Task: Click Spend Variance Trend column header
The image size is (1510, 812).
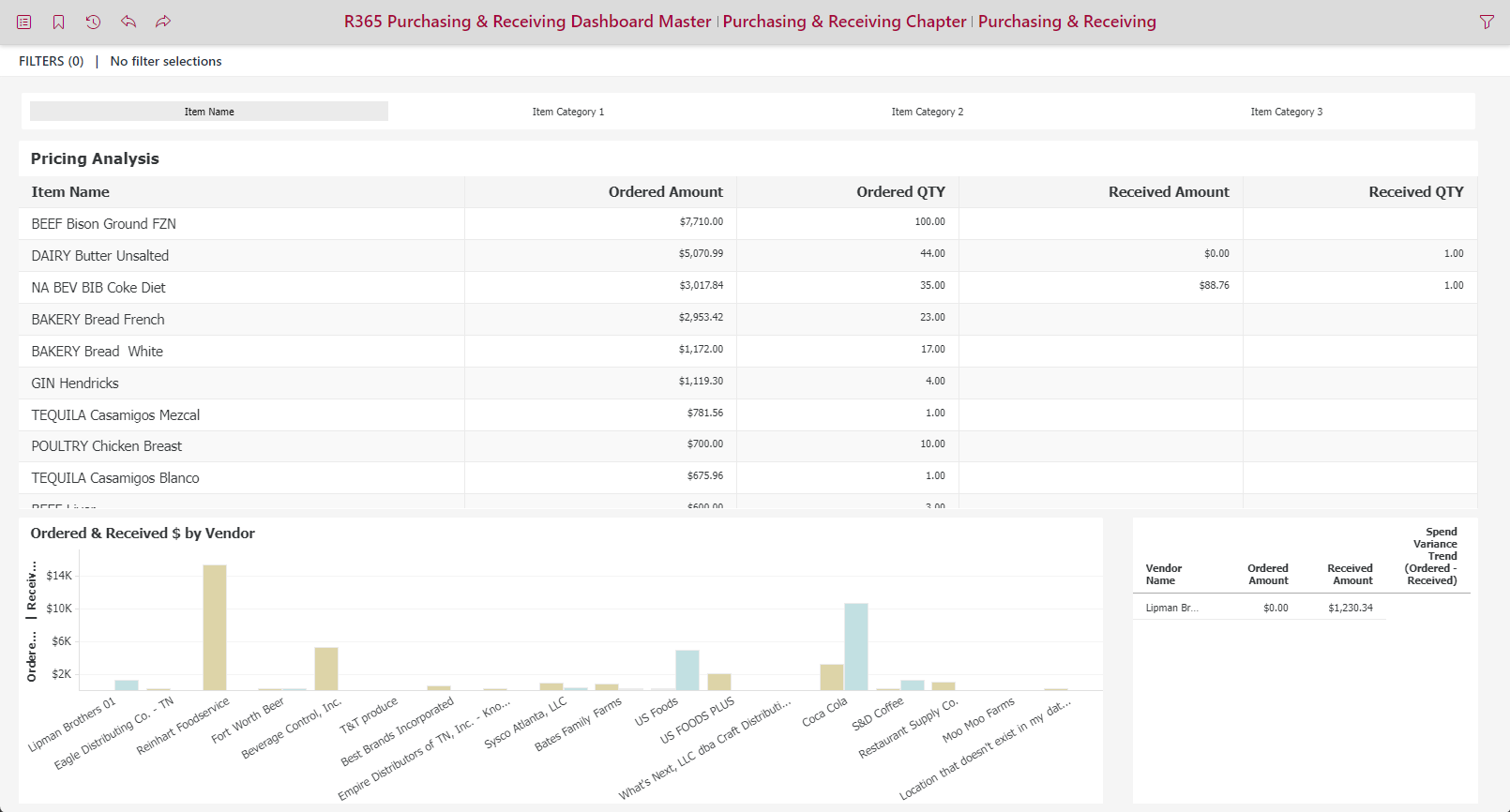Action: tap(1431, 556)
